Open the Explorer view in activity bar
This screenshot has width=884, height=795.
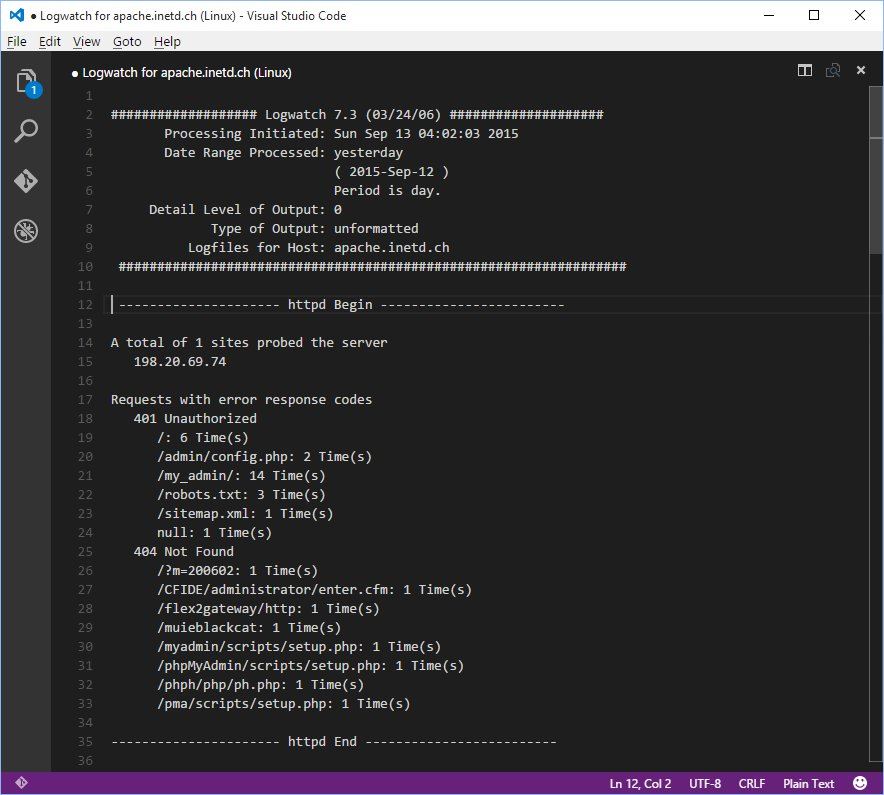[26, 82]
